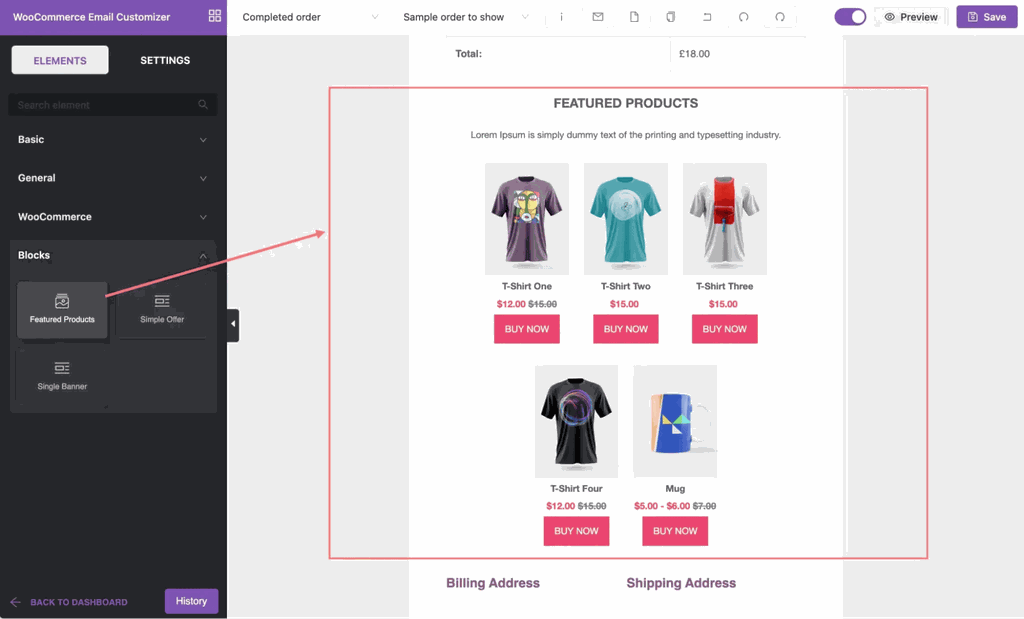Switch to the Elements tab
This screenshot has height=619, width=1024.
click(60, 60)
